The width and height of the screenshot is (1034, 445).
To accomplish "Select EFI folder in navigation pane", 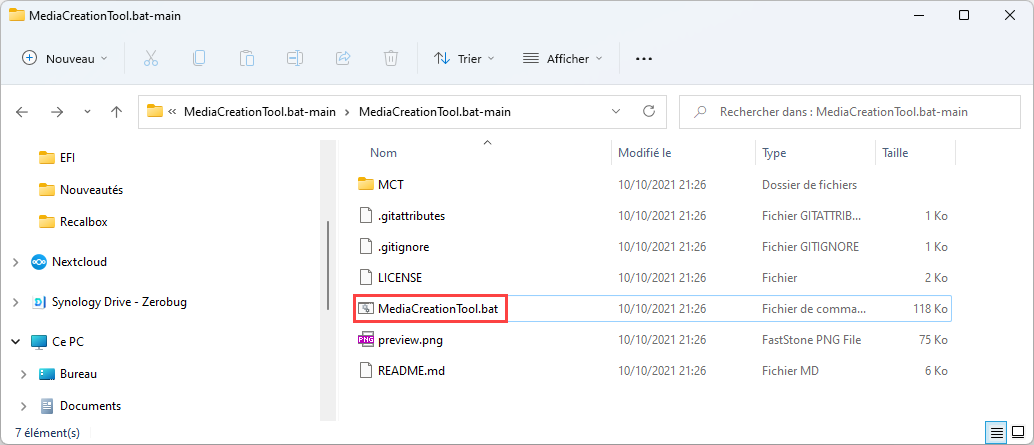I will 67,158.
